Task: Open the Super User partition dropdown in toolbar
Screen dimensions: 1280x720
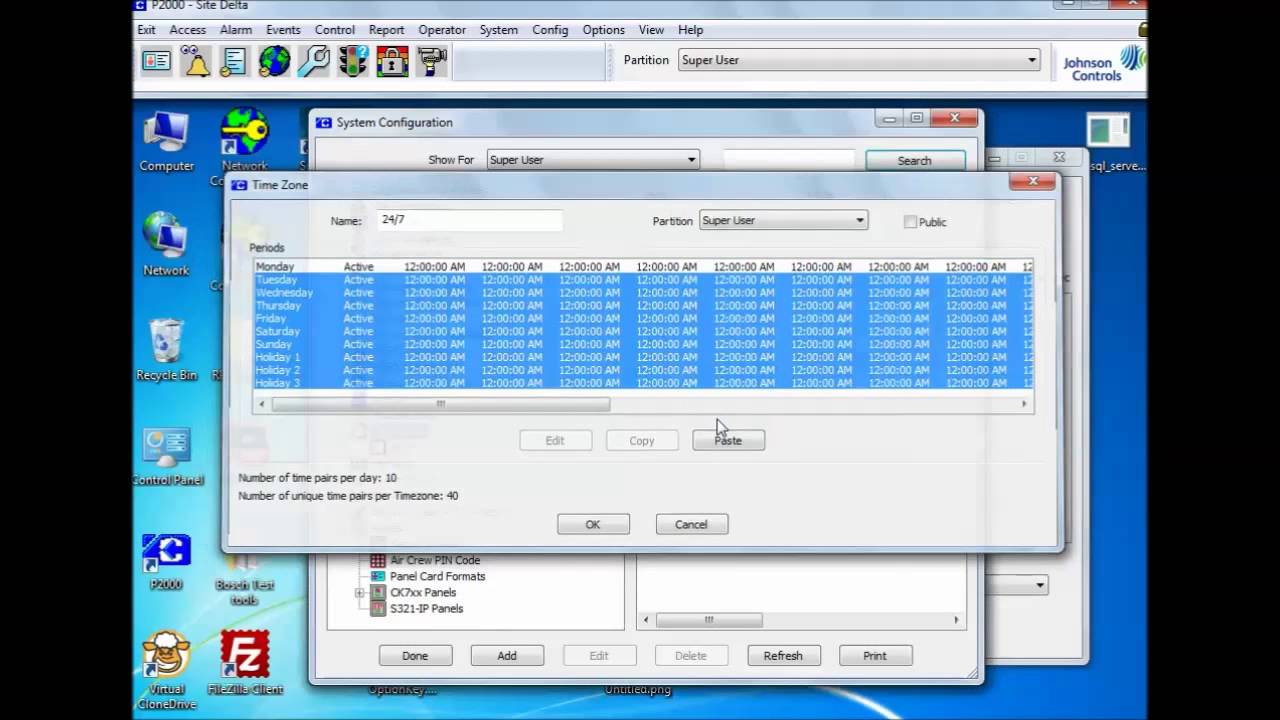Action: 859,60
